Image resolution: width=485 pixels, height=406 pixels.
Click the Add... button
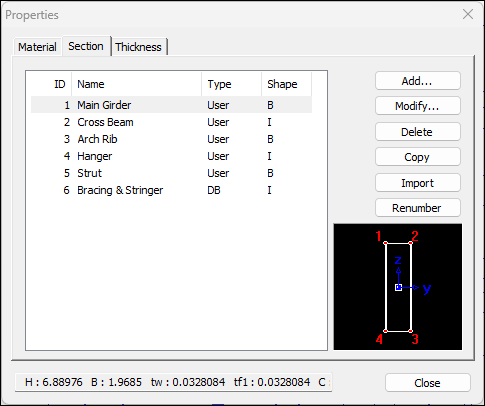click(x=418, y=81)
